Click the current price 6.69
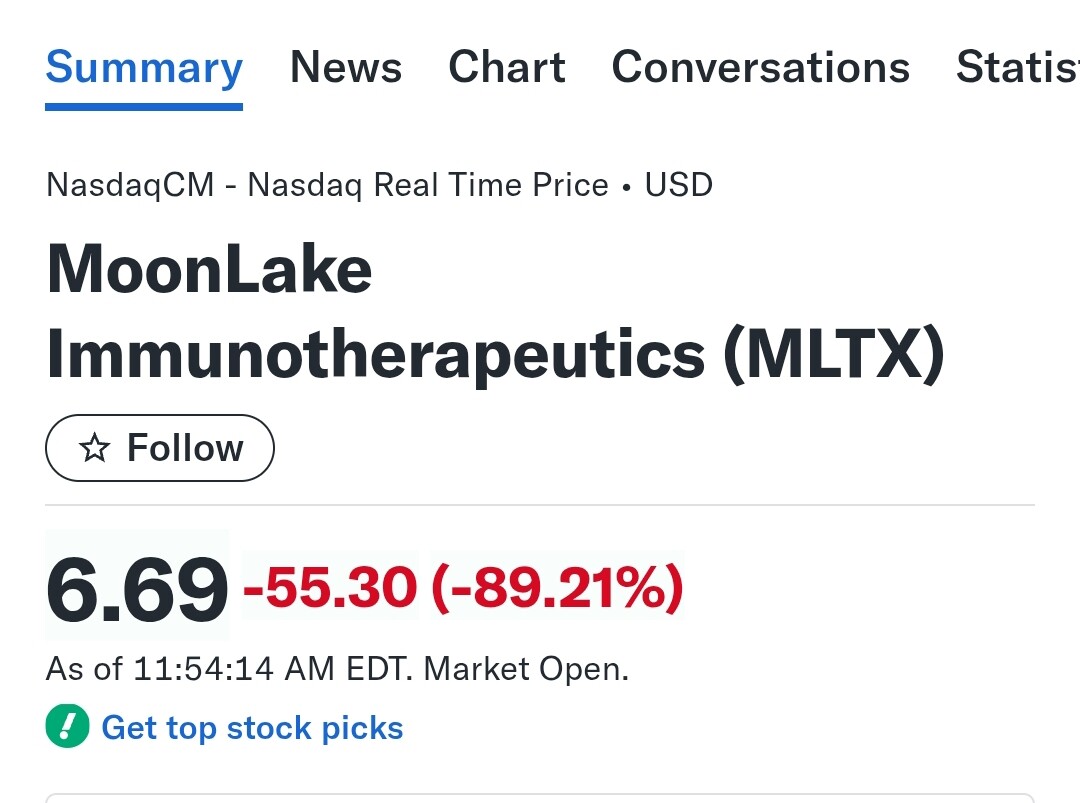This screenshot has height=803, width=1080. 137,589
